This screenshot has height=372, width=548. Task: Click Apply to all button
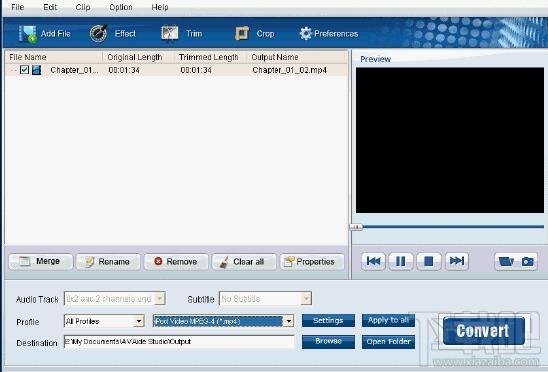(388, 320)
